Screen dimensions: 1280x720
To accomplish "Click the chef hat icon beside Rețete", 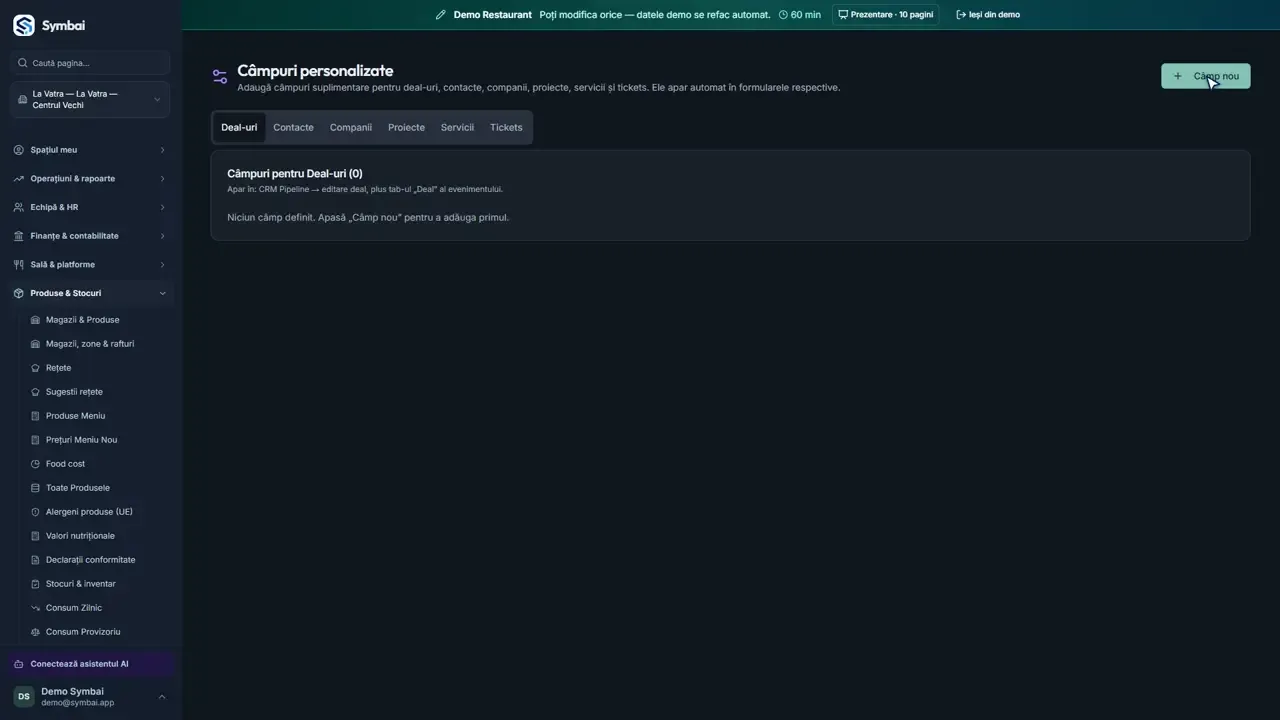I will click(36, 368).
